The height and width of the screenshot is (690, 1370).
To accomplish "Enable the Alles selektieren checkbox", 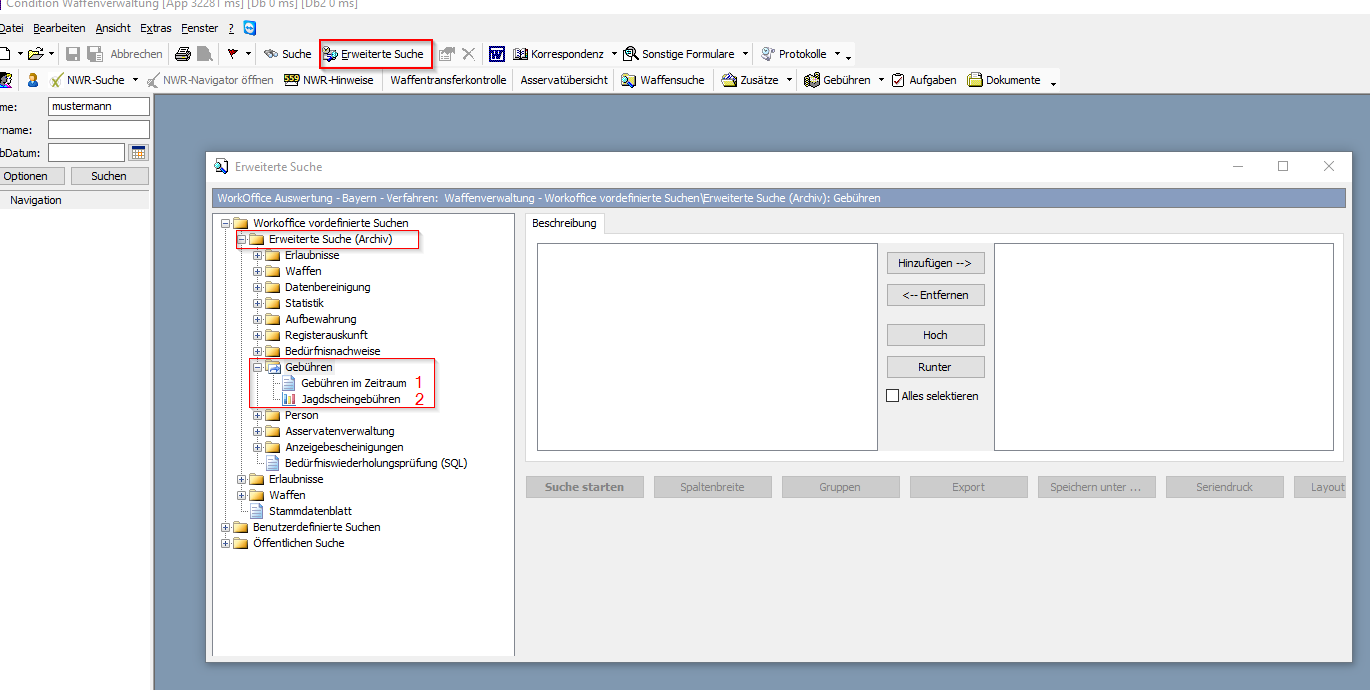I will pos(893,396).
